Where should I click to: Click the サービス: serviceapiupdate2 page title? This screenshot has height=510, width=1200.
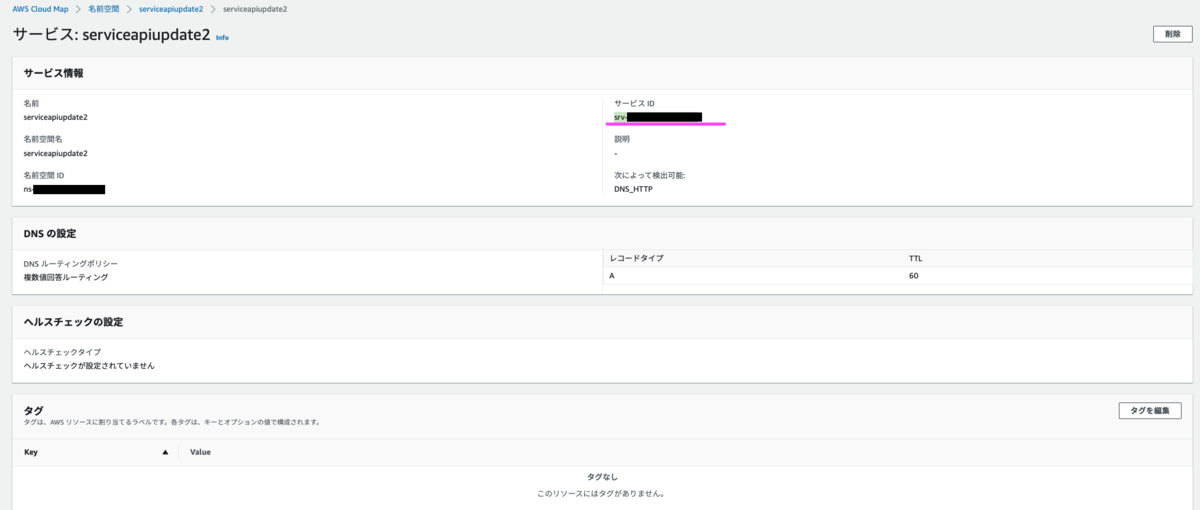tap(111, 34)
